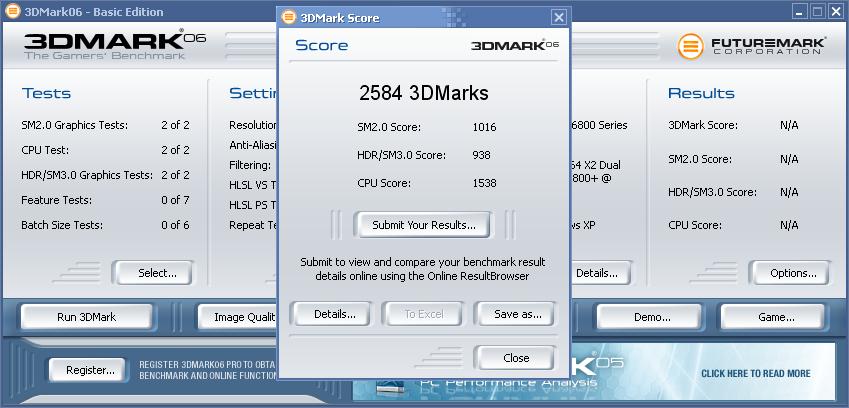Click the SM2.0 Score value 1016
This screenshot has width=849, height=408.
pos(484,127)
